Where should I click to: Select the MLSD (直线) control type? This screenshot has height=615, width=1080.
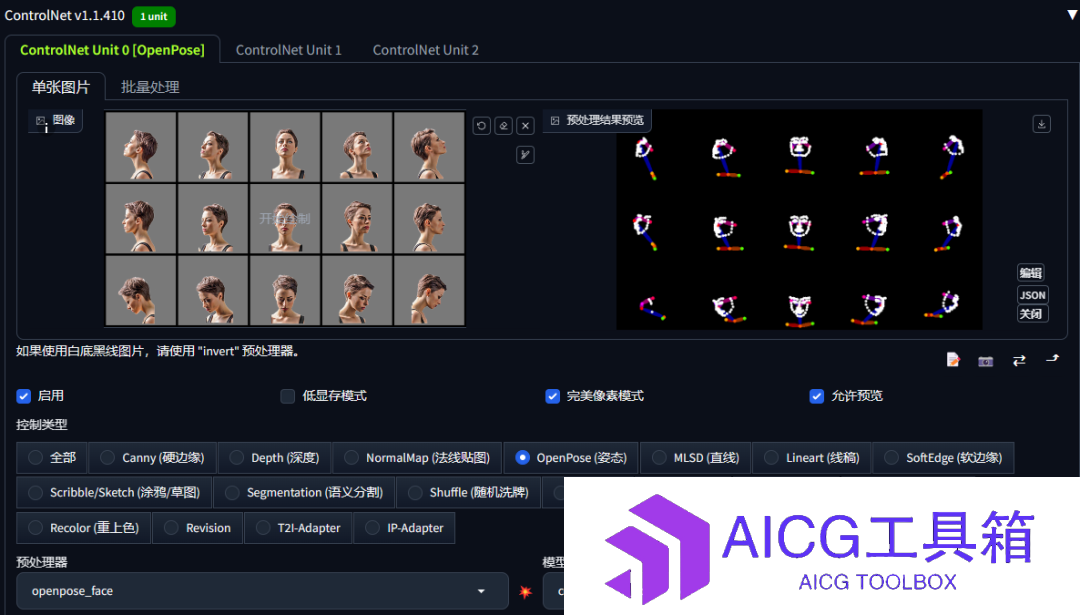696,458
